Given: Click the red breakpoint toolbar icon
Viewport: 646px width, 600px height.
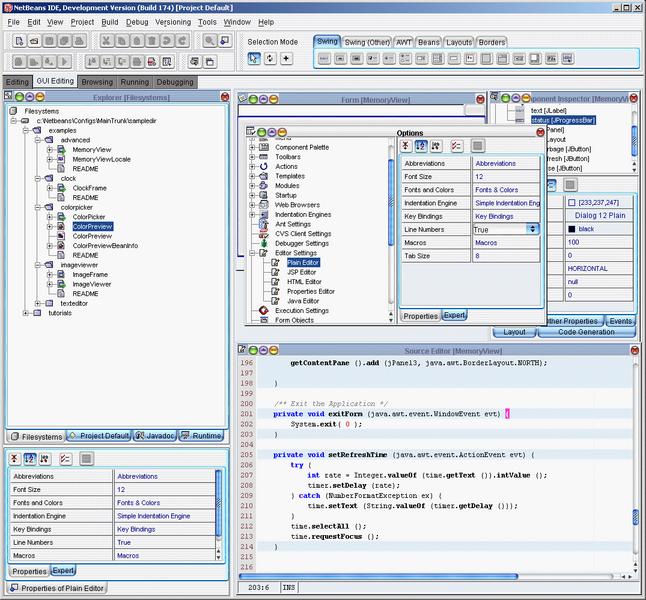Looking at the screenshot, I should point(152,62).
